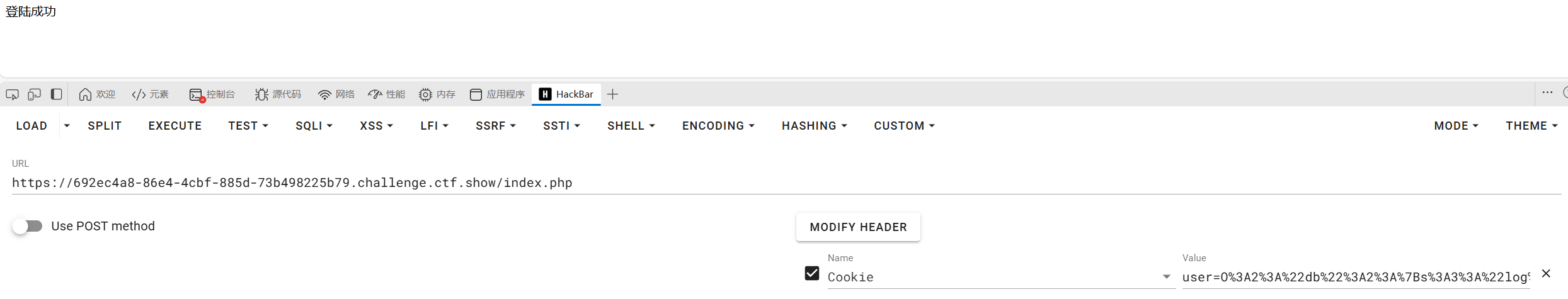1568x299 pixels.
Task: Remove the Cookie header with X
Action: coord(1546,273)
